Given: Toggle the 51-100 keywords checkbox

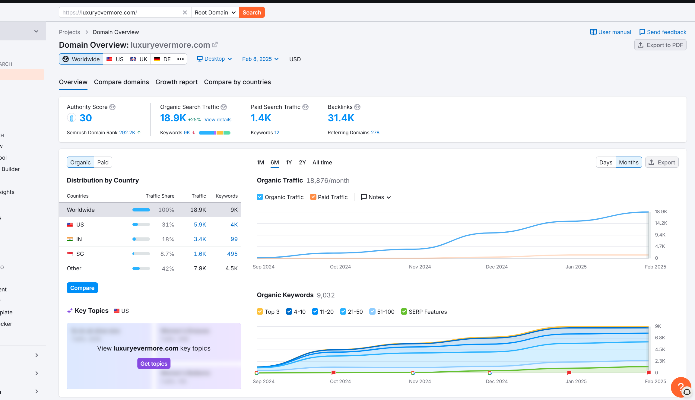Looking at the screenshot, I should [372, 312].
